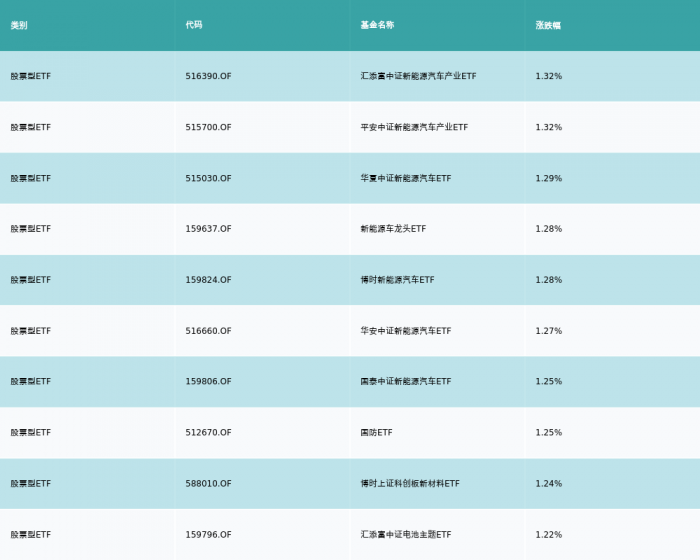Click fund name 国防ETF

click(376, 432)
